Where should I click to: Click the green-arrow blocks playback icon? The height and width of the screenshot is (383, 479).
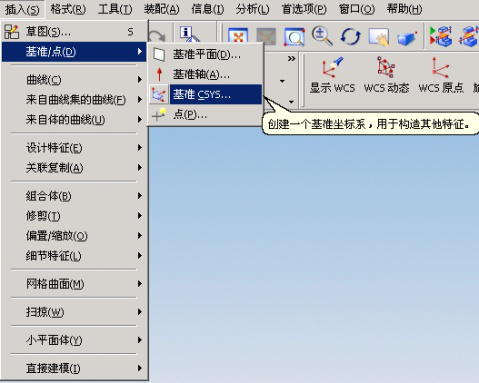(x=441, y=35)
